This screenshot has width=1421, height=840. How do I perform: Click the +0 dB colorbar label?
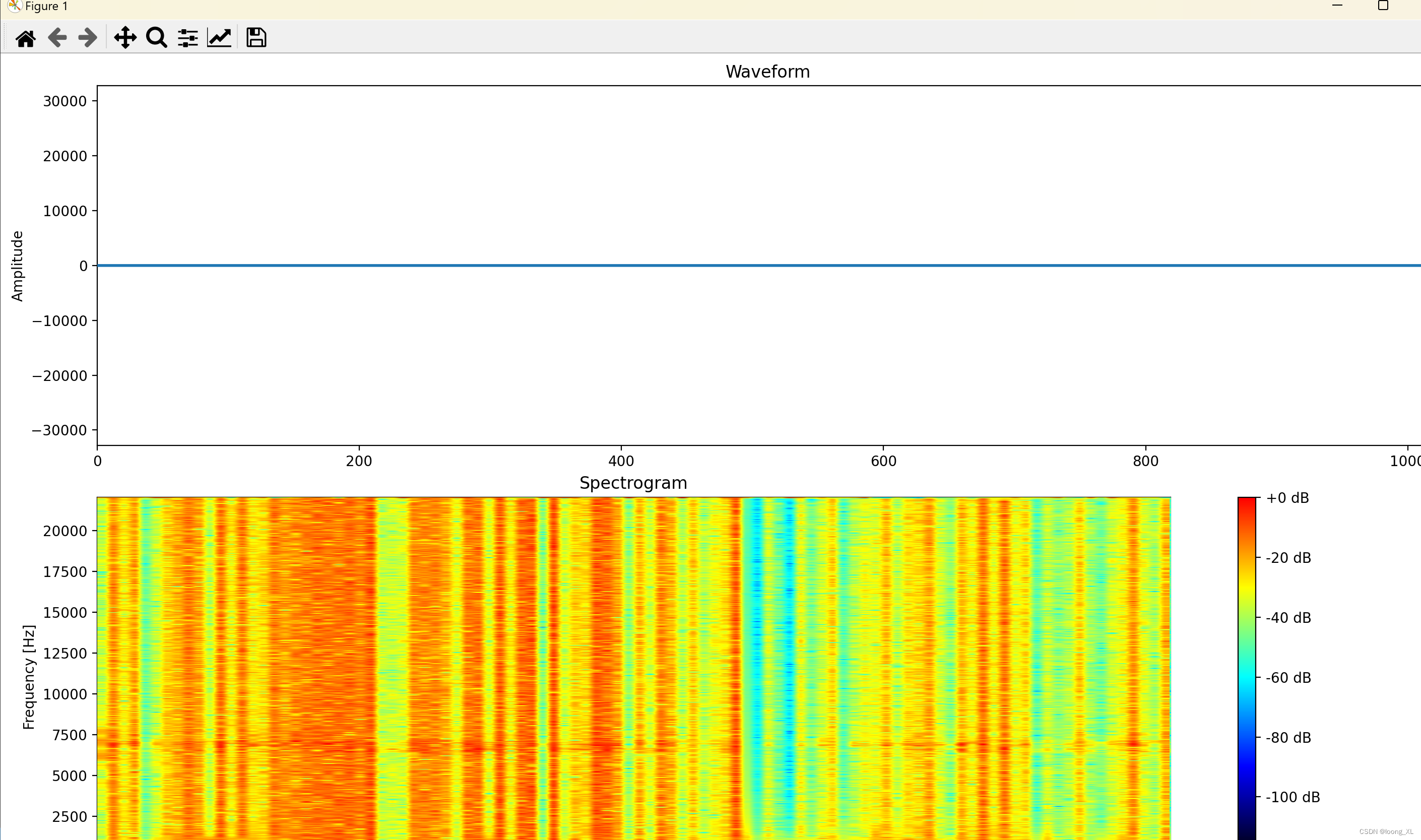1287,498
